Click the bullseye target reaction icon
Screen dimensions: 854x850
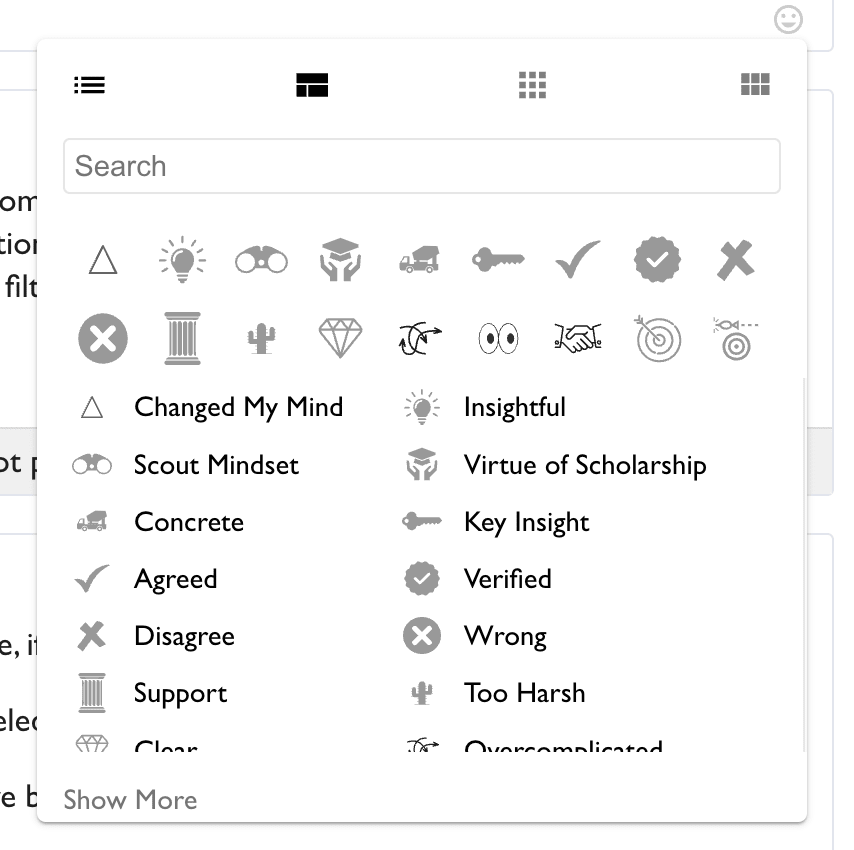coord(658,339)
